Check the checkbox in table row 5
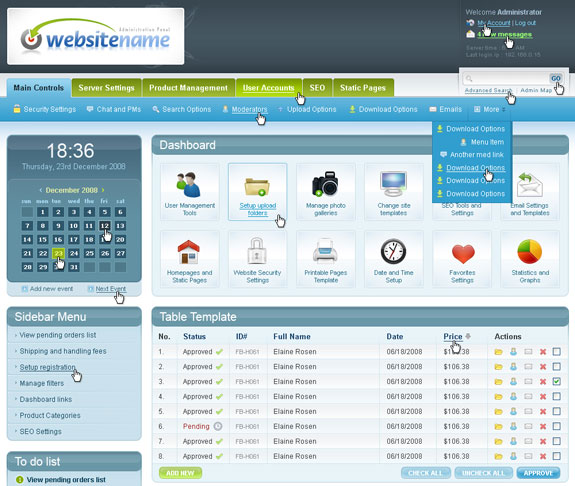This screenshot has height=486, width=575. click(x=556, y=412)
